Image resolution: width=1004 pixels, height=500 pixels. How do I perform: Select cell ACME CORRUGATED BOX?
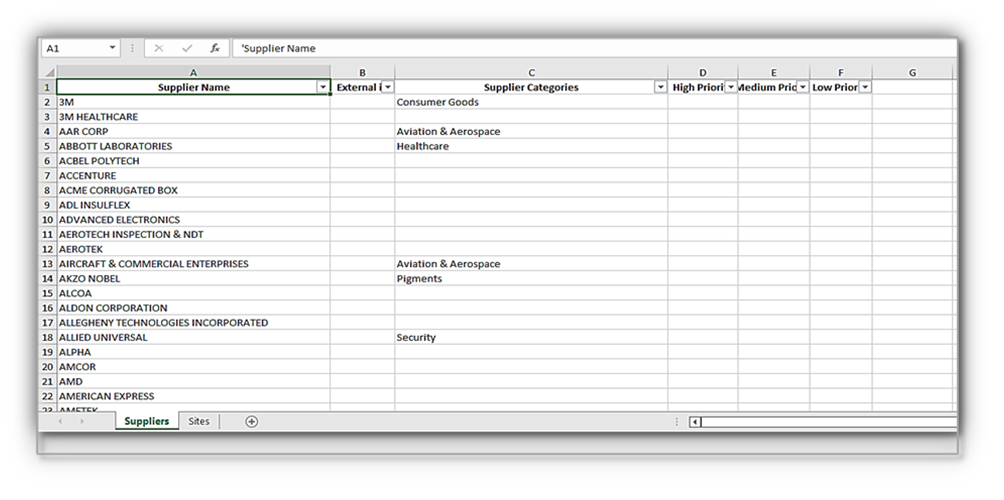pos(193,191)
